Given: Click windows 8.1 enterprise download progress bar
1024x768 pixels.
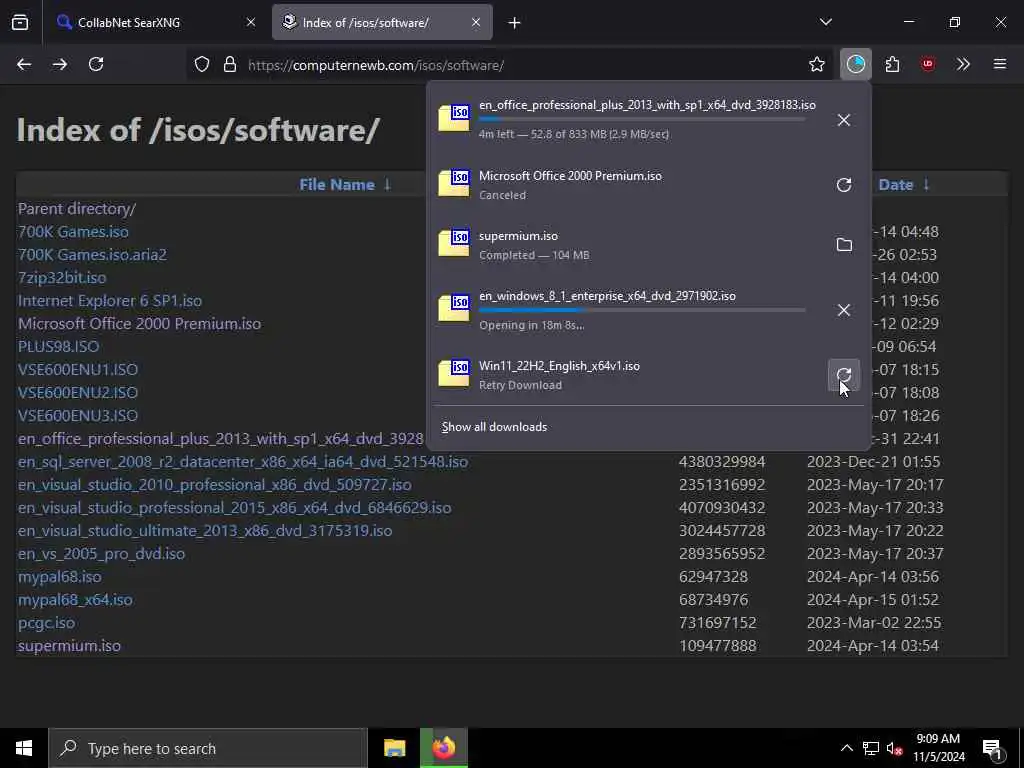Looking at the screenshot, I should pos(642,310).
